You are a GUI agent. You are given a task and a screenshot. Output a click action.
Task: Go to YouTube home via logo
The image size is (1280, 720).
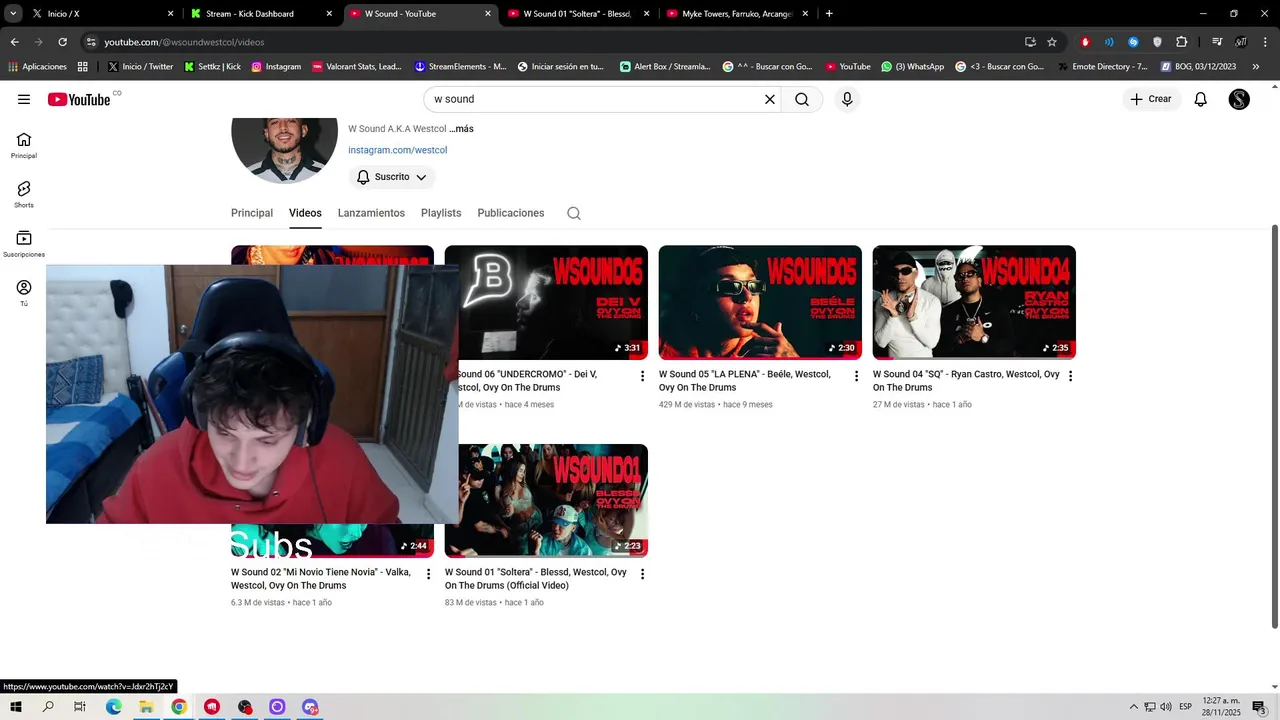pos(79,99)
